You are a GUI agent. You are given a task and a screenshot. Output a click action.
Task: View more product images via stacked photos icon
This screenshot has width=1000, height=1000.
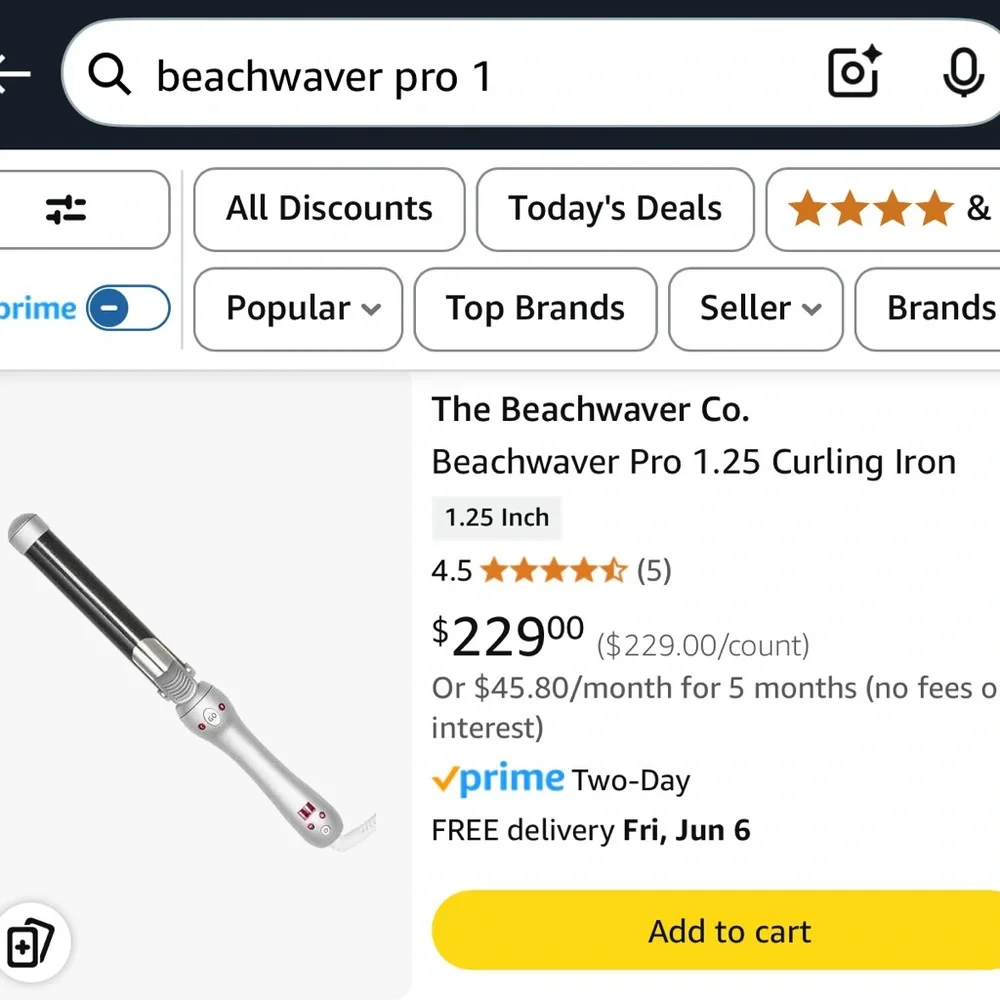point(36,941)
